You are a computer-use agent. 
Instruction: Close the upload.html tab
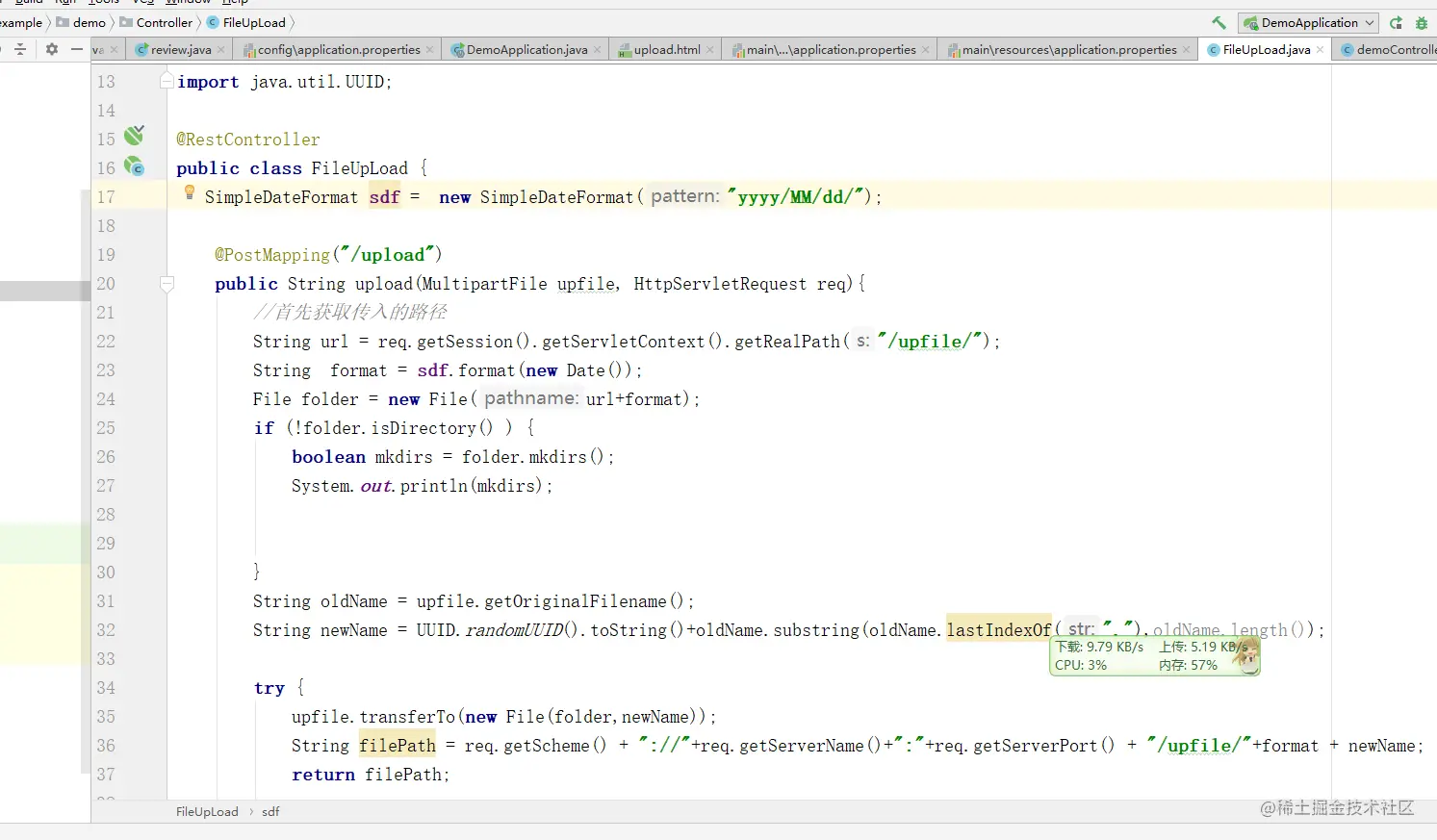tap(710, 50)
